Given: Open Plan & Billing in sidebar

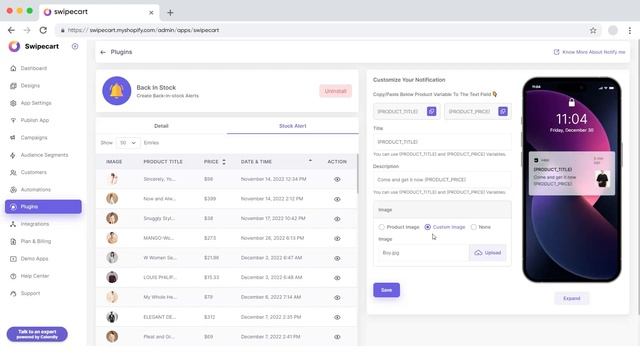Looking at the screenshot, I should pos(31,241).
